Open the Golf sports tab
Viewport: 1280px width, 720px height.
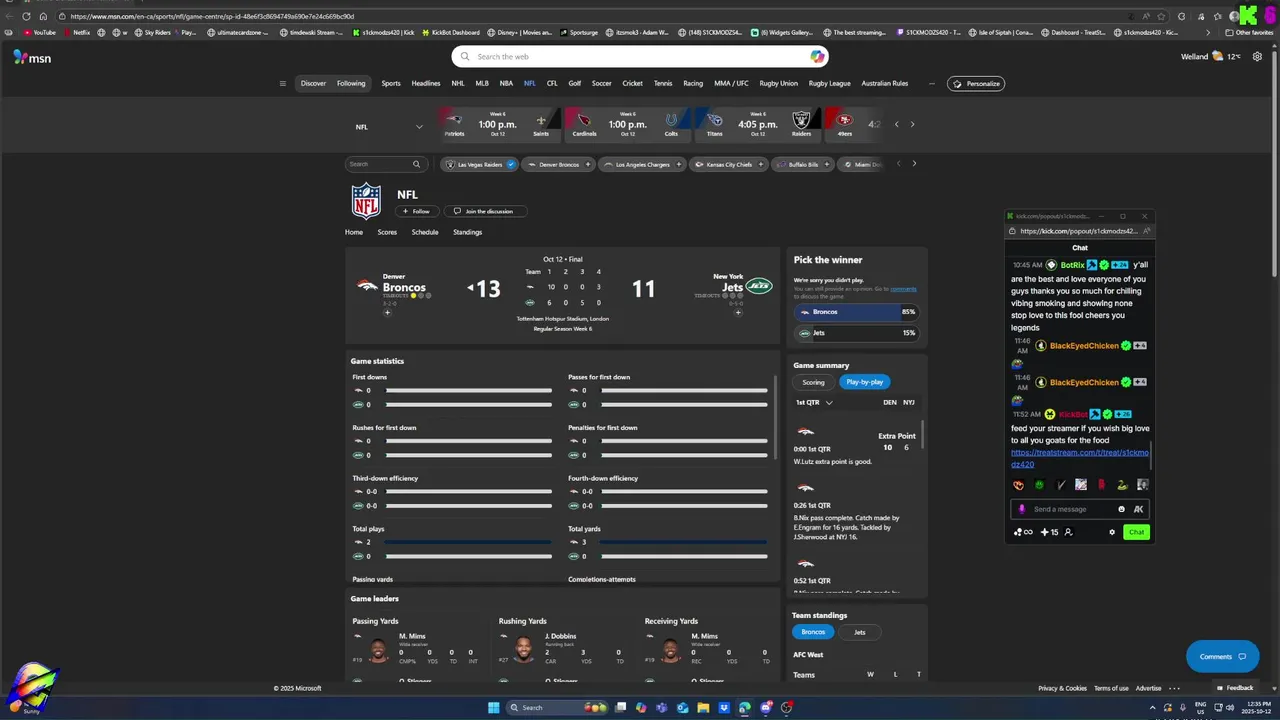(x=575, y=84)
